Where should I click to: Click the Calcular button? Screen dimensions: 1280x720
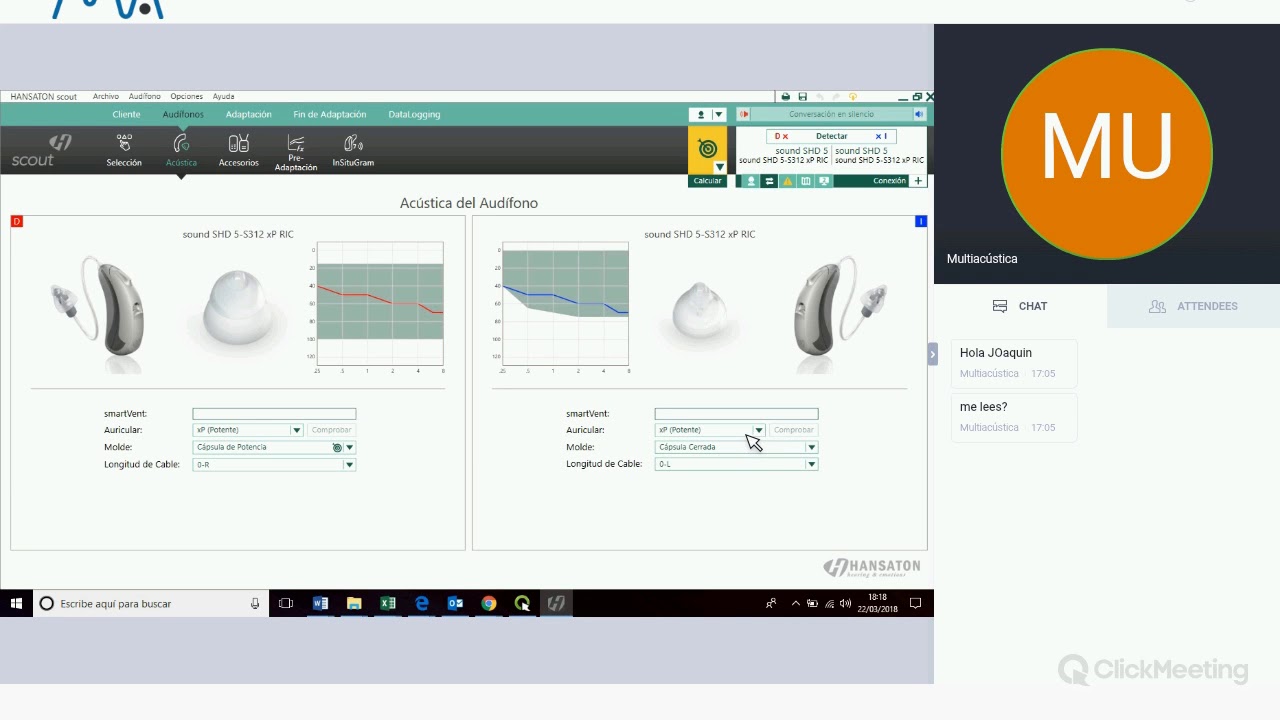click(707, 181)
